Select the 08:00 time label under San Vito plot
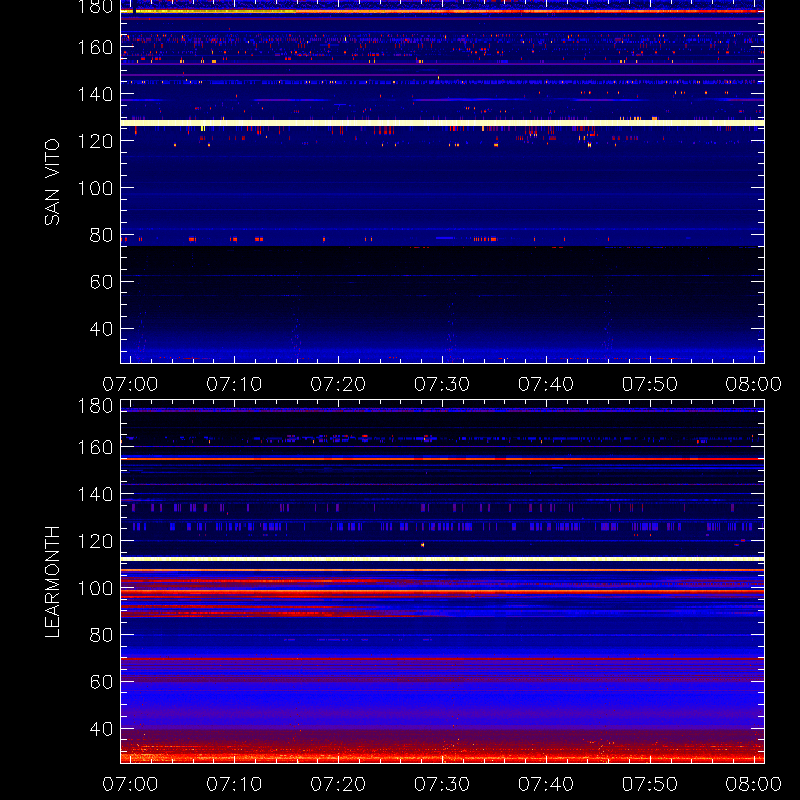 pos(754,384)
